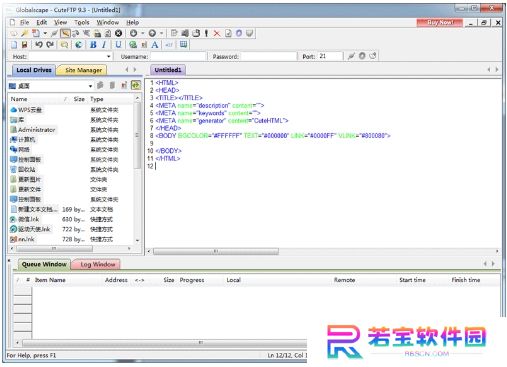
Task: Click the red X delete icon
Action: tap(217, 33)
